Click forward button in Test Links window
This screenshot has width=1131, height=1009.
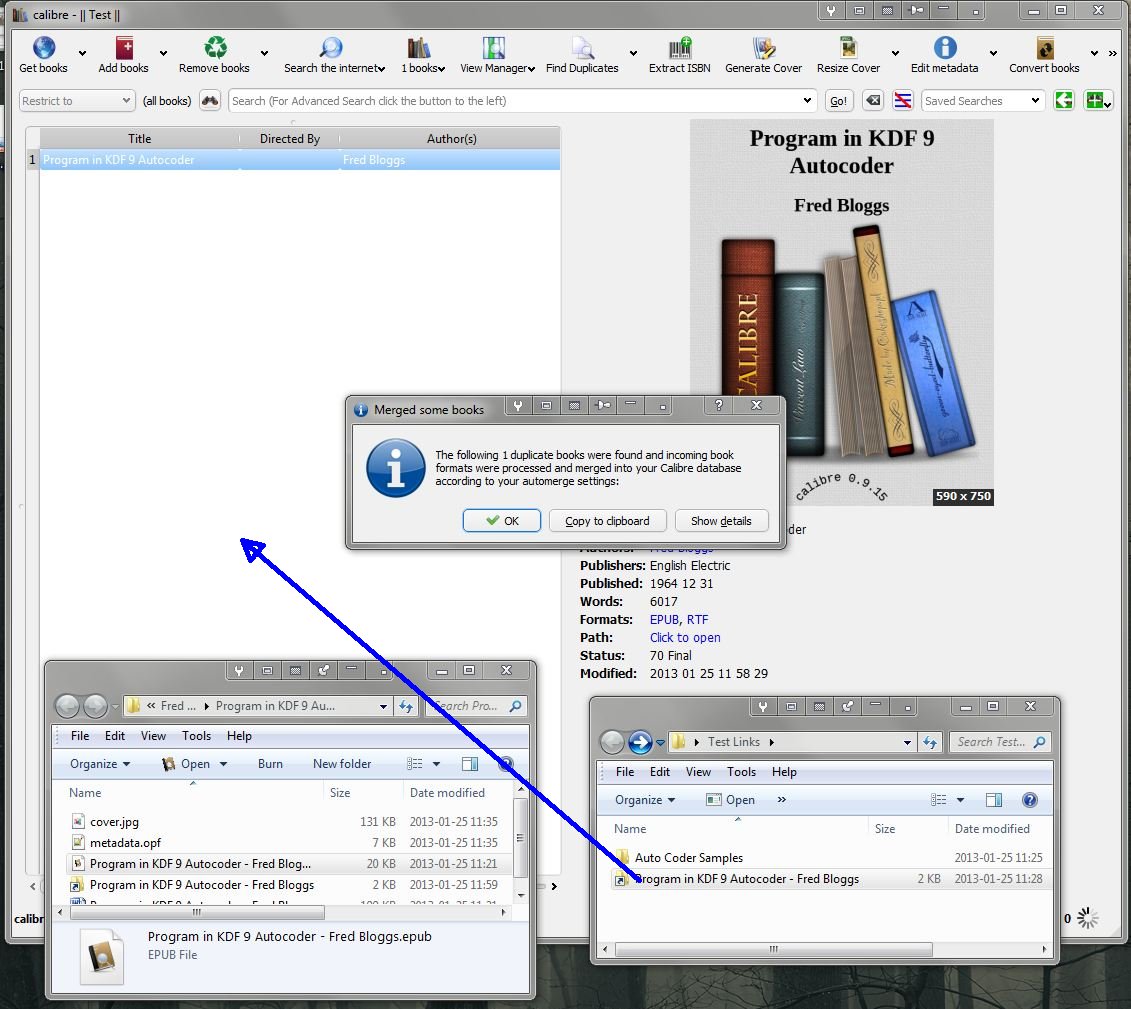point(639,741)
